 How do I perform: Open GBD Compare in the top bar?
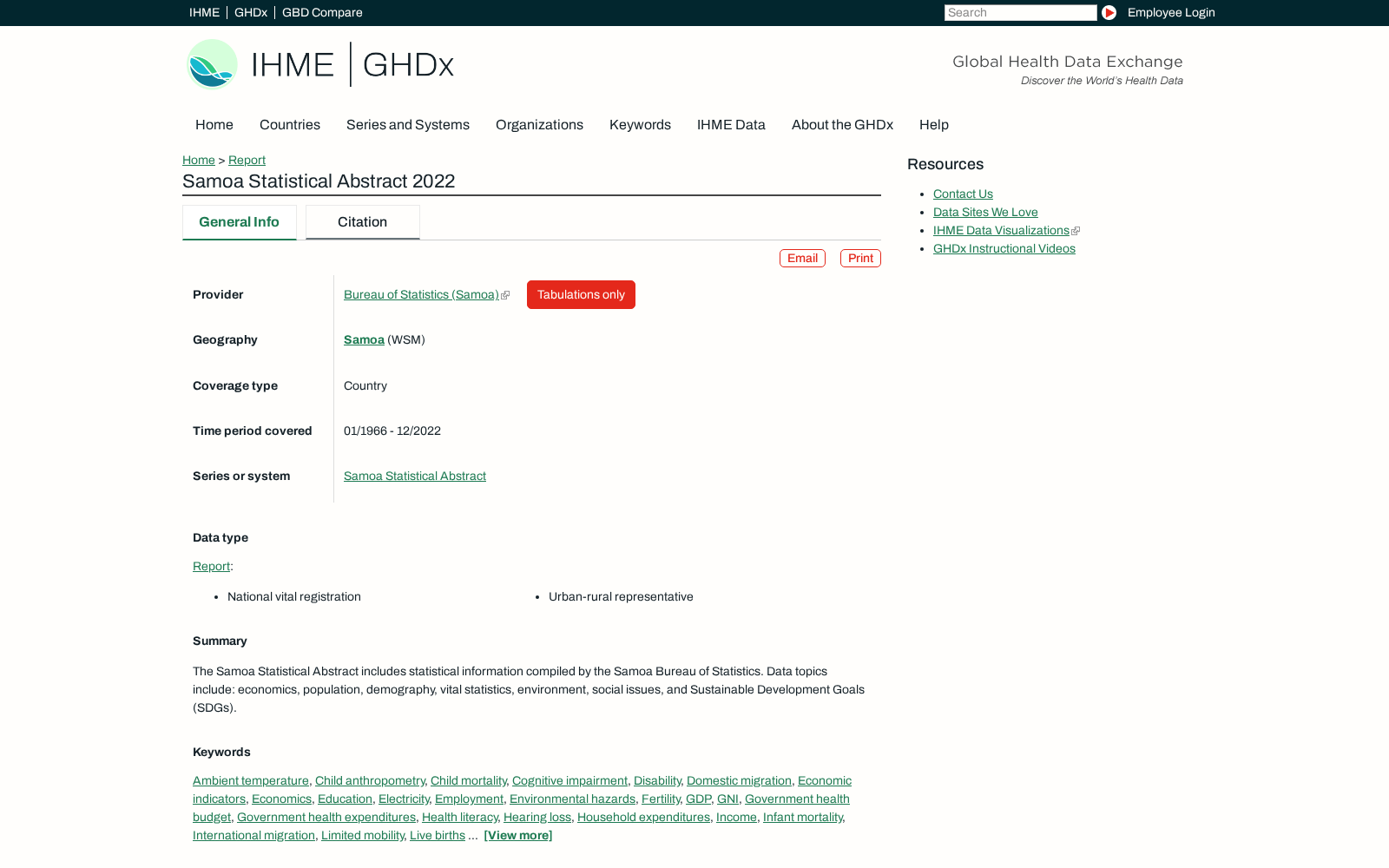tap(322, 12)
